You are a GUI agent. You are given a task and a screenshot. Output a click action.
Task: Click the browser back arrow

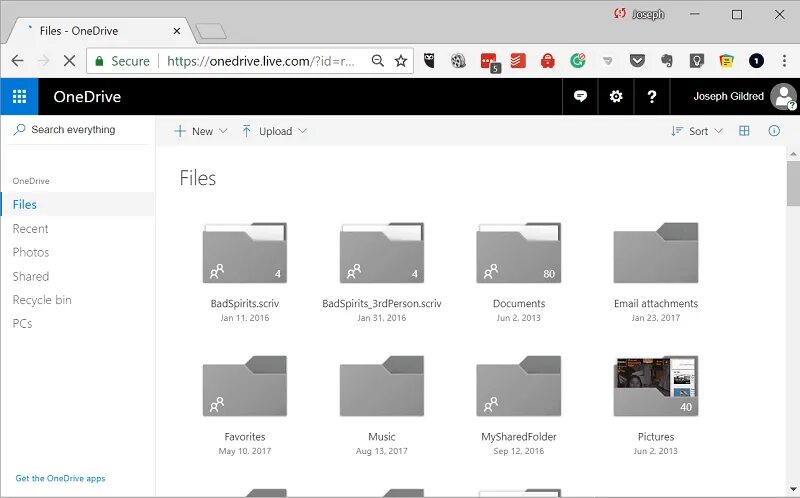(17, 61)
